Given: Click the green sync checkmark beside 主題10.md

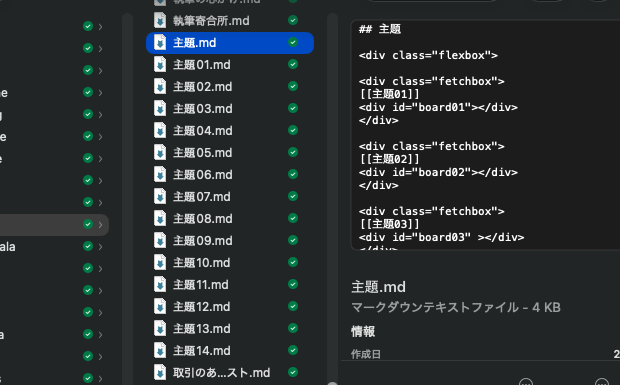Looking at the screenshot, I should [x=293, y=262].
